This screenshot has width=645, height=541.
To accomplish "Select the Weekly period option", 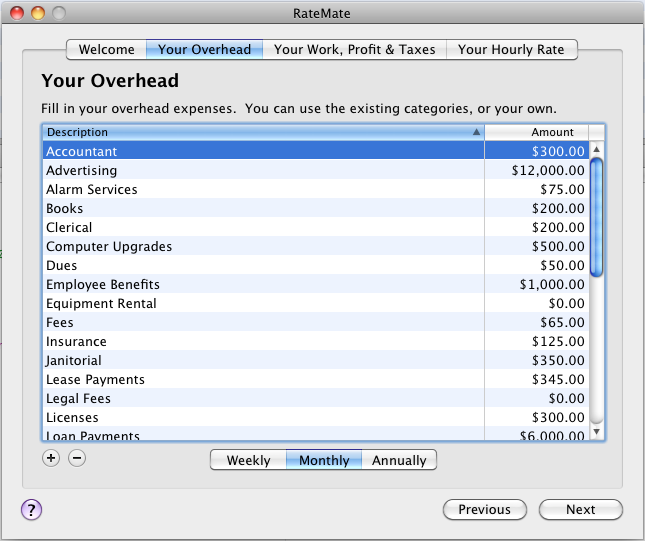I will [248, 460].
